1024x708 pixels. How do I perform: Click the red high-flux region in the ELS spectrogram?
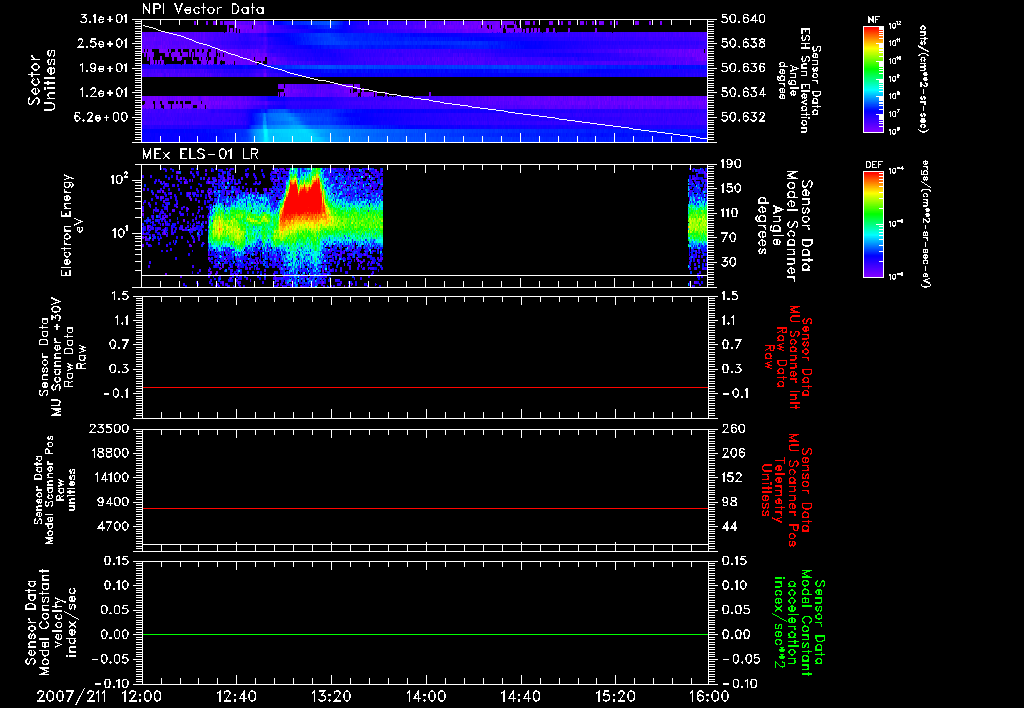(302, 202)
